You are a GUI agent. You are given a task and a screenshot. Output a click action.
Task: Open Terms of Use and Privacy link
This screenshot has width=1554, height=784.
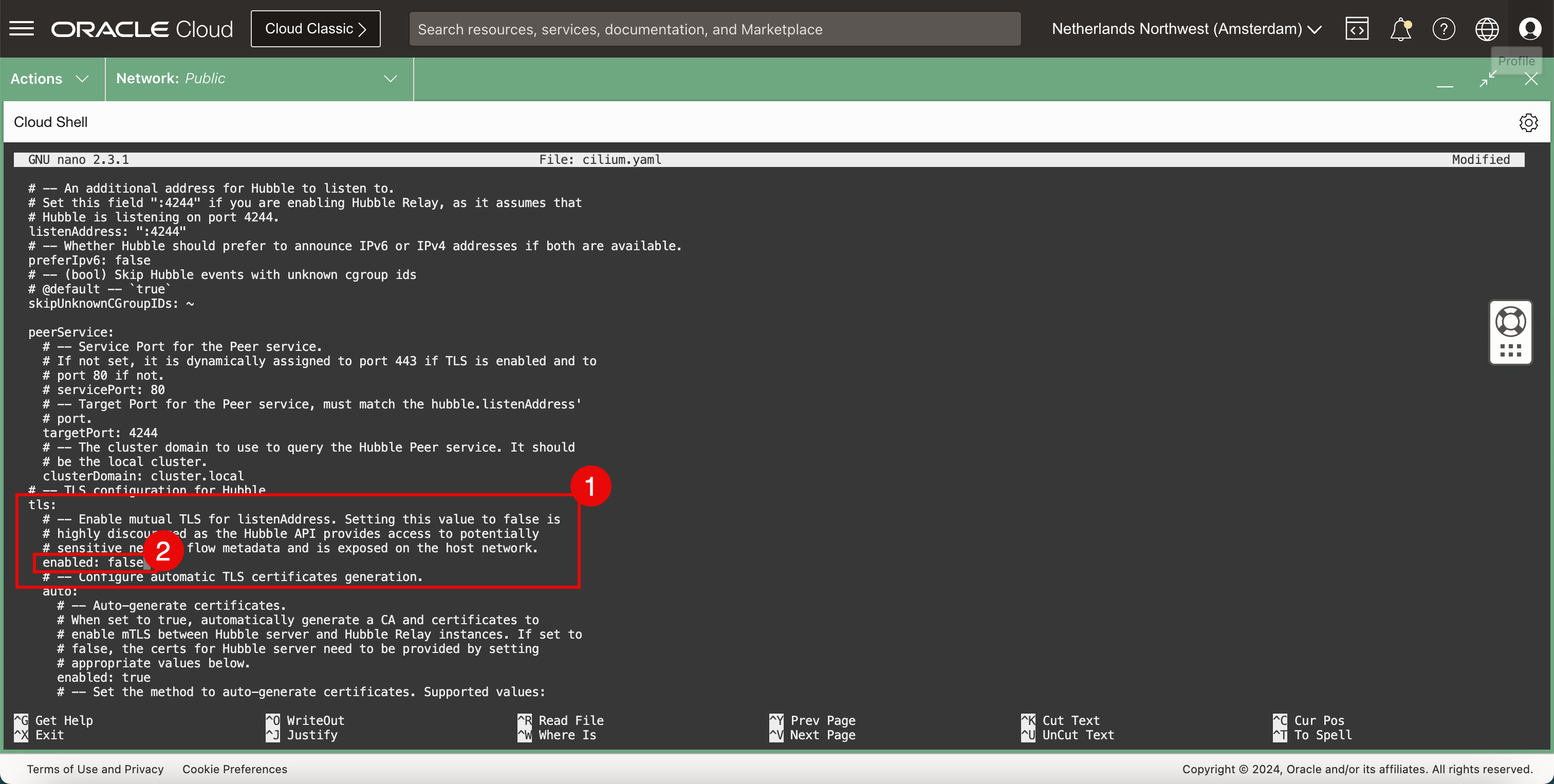pos(95,769)
